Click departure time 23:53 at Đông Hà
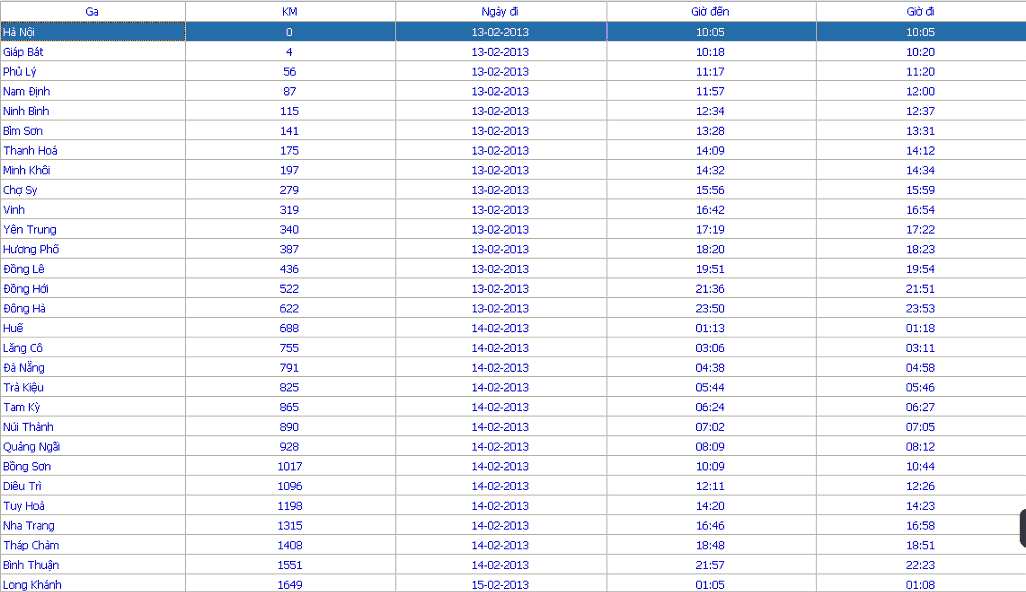Image resolution: width=1026 pixels, height=592 pixels. 921,307
